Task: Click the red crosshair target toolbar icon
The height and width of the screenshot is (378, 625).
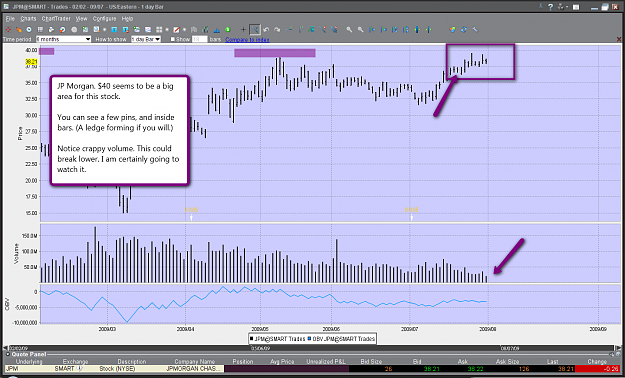Action: point(8,30)
